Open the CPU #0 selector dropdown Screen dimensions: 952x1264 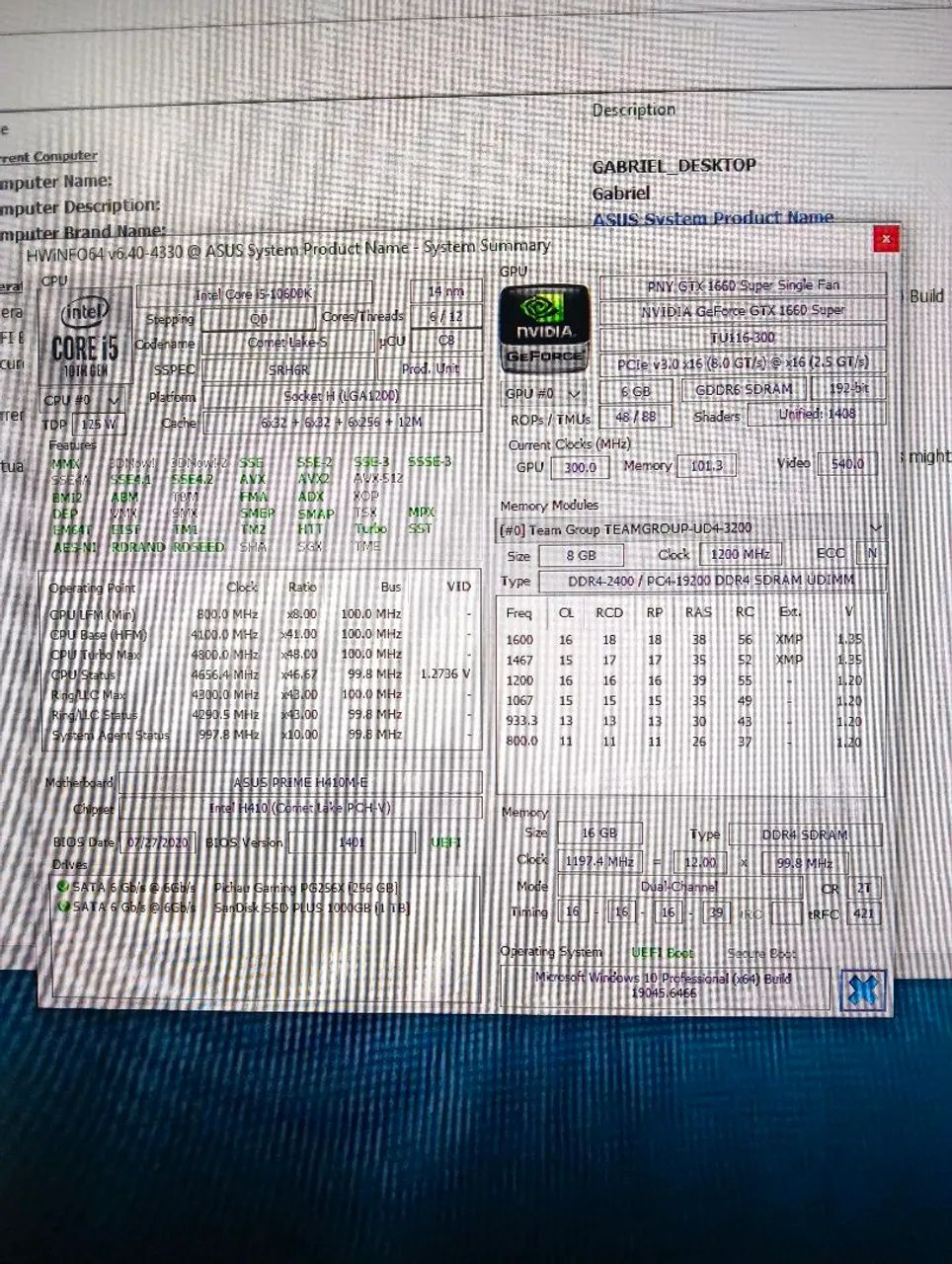click(x=83, y=400)
